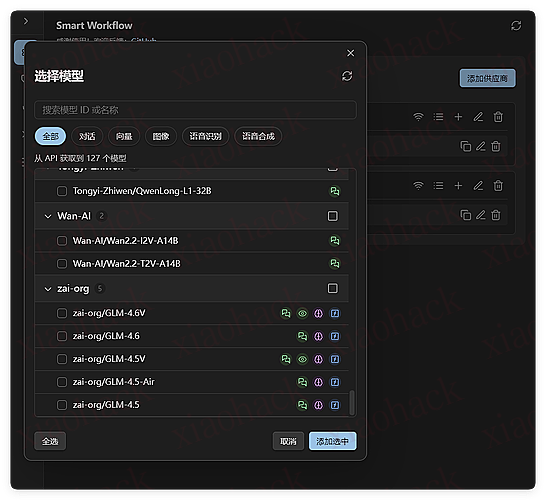The width and height of the screenshot is (545, 500).
Task: Select the 语音识别 filter tab
Action: (x=205, y=136)
